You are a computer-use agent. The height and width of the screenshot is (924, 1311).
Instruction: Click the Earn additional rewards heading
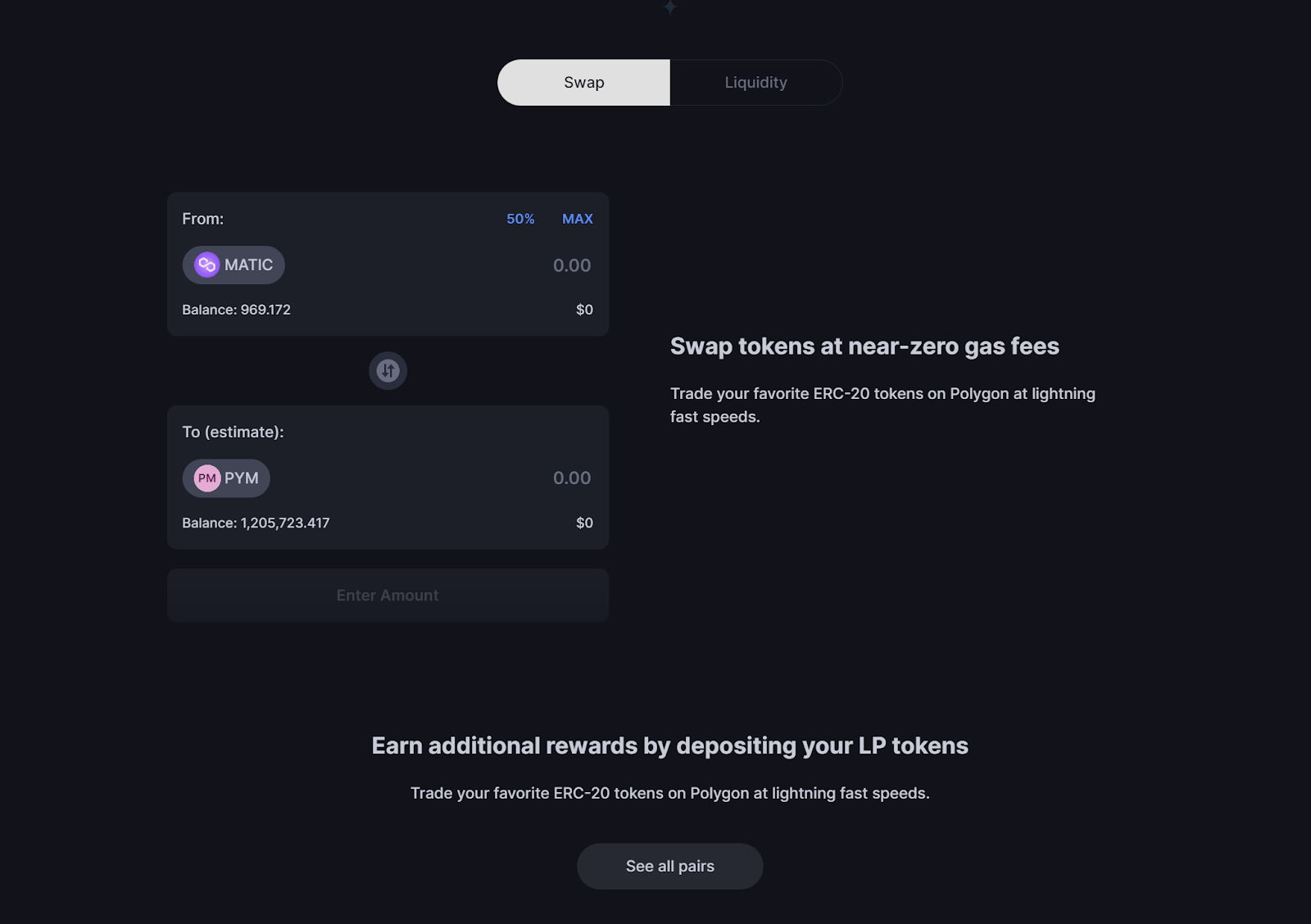(669, 745)
